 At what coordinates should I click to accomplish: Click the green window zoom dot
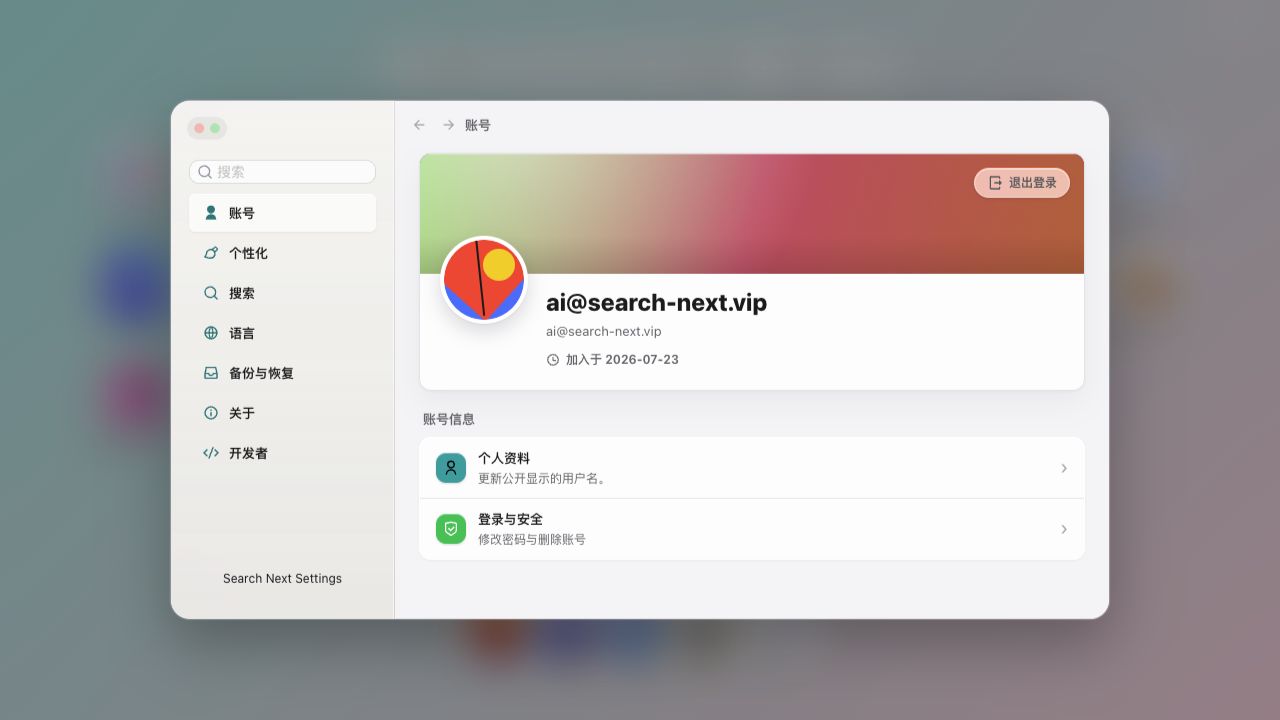(x=215, y=128)
